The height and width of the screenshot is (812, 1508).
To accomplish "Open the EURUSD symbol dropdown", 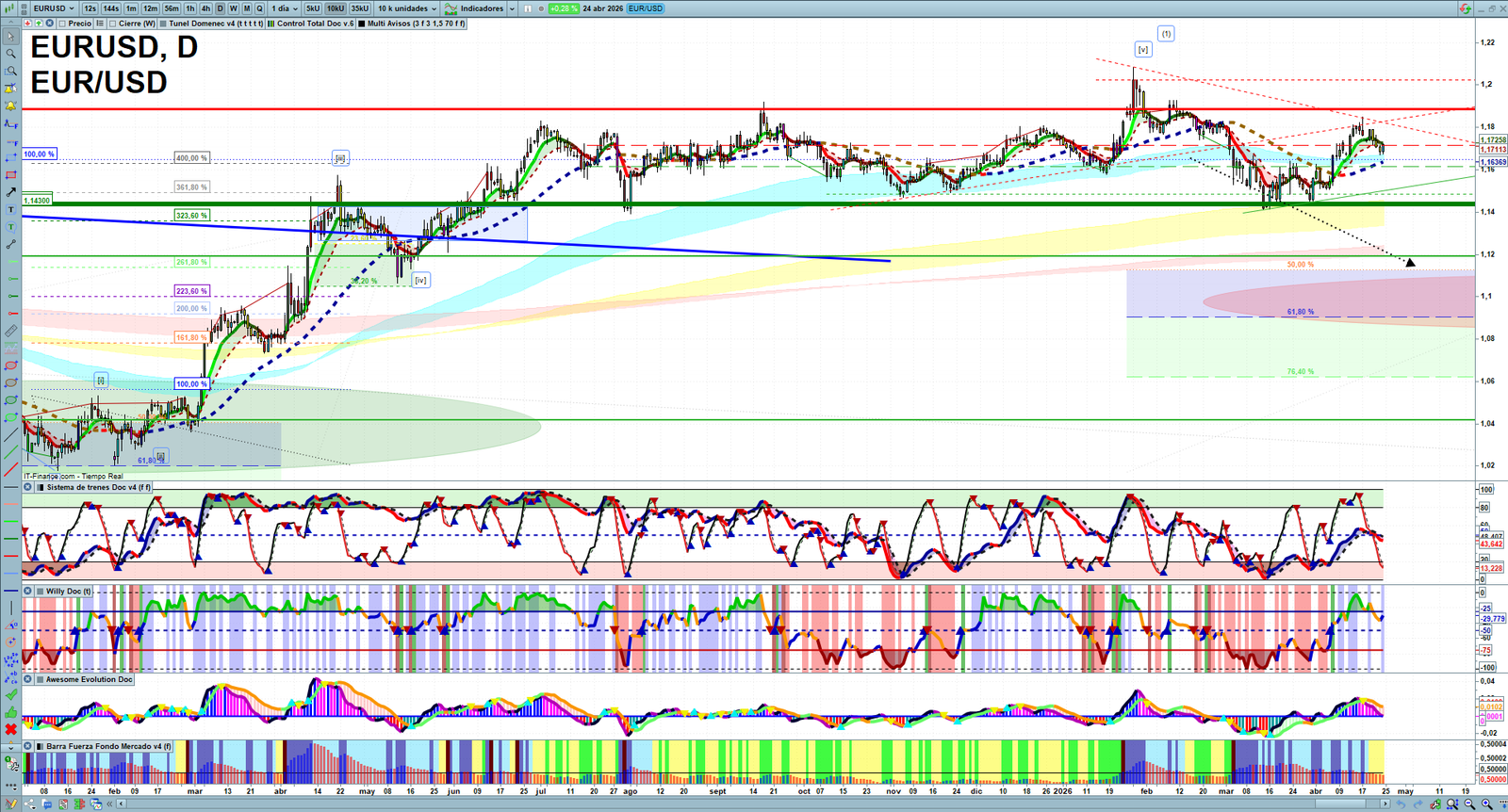I will coord(53,8).
